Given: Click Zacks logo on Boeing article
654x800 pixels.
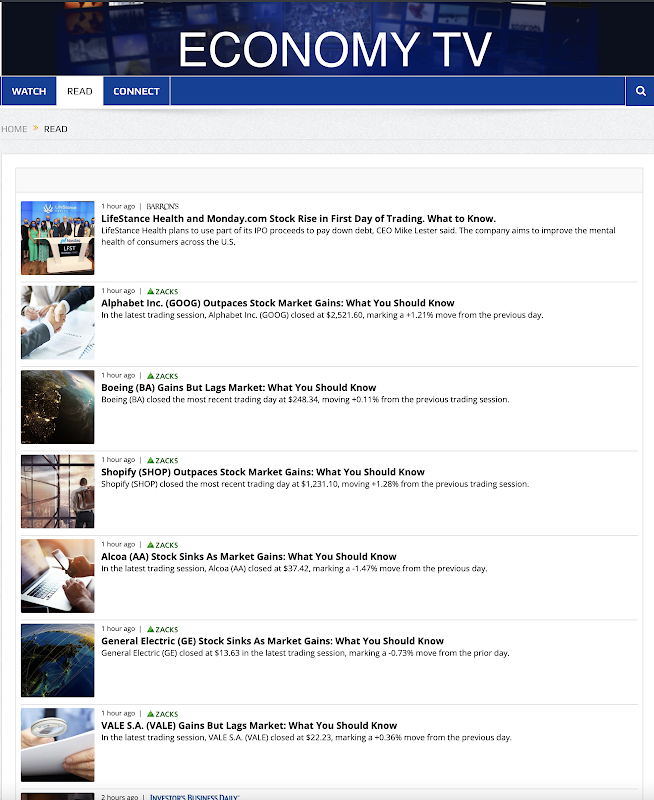Looking at the screenshot, I should [x=162, y=376].
